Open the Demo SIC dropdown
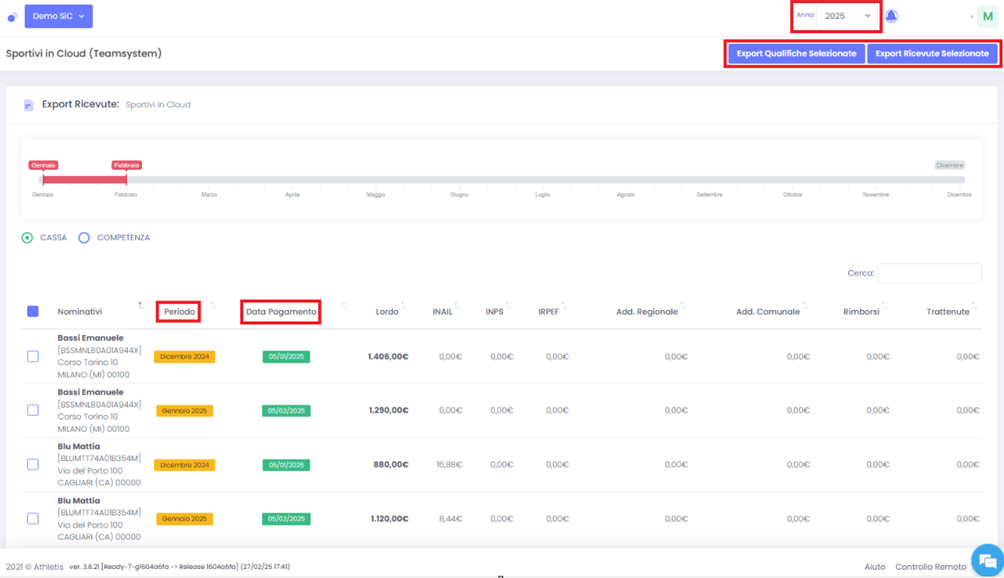1004x578 pixels. (x=58, y=16)
